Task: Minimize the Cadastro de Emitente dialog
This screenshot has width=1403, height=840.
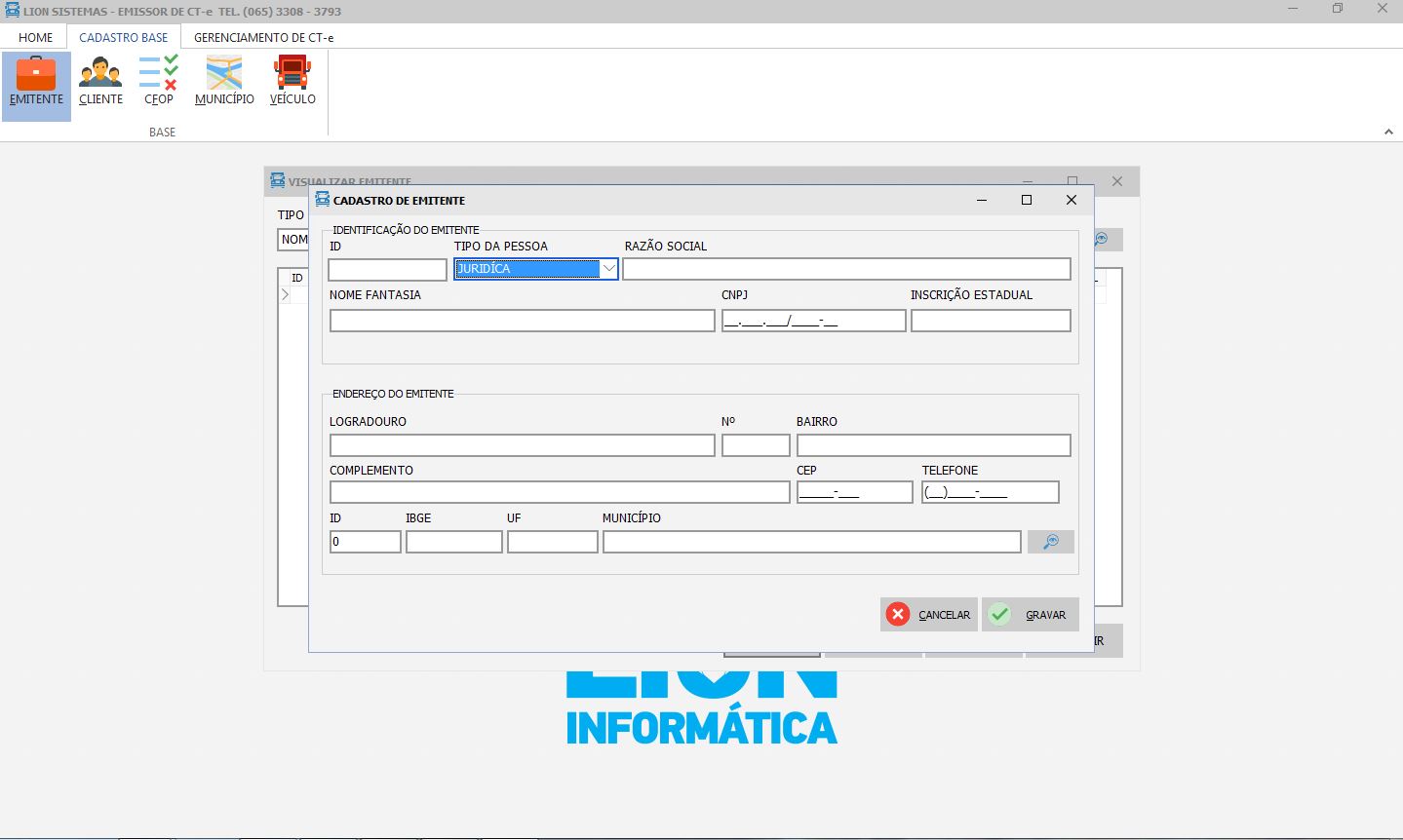Action: click(x=982, y=200)
